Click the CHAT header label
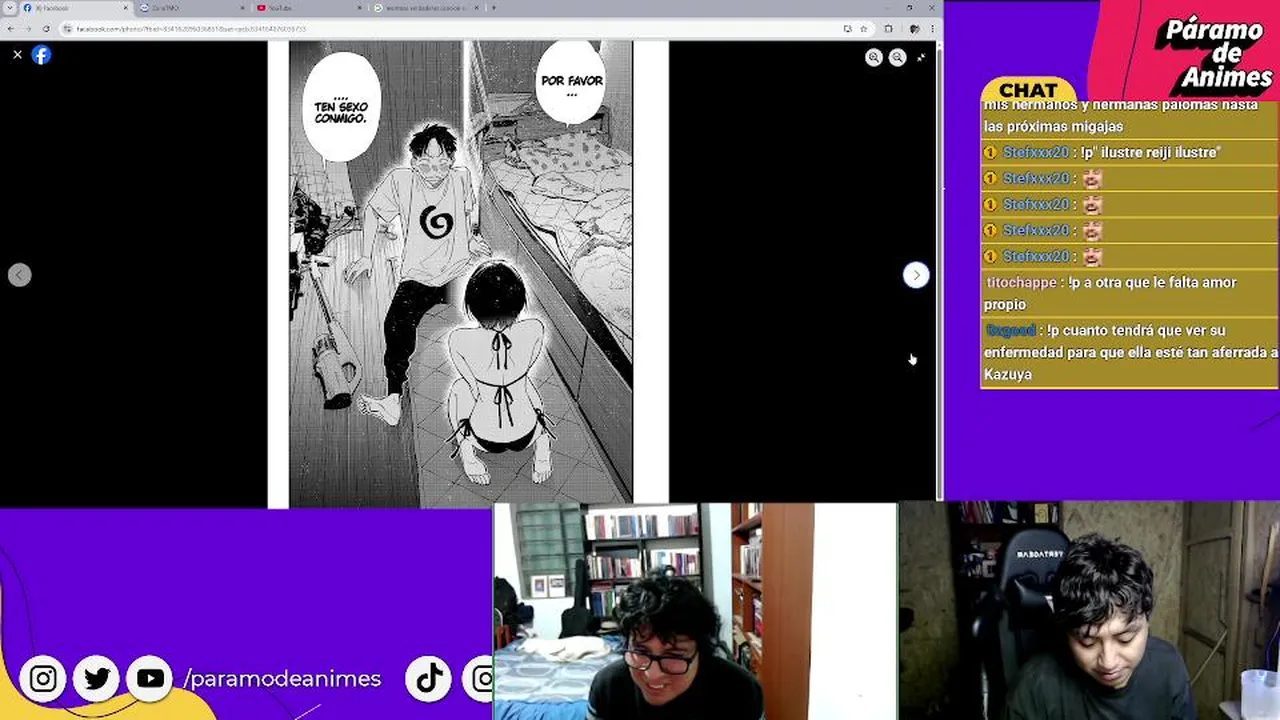This screenshot has width=1280, height=720. (1028, 91)
